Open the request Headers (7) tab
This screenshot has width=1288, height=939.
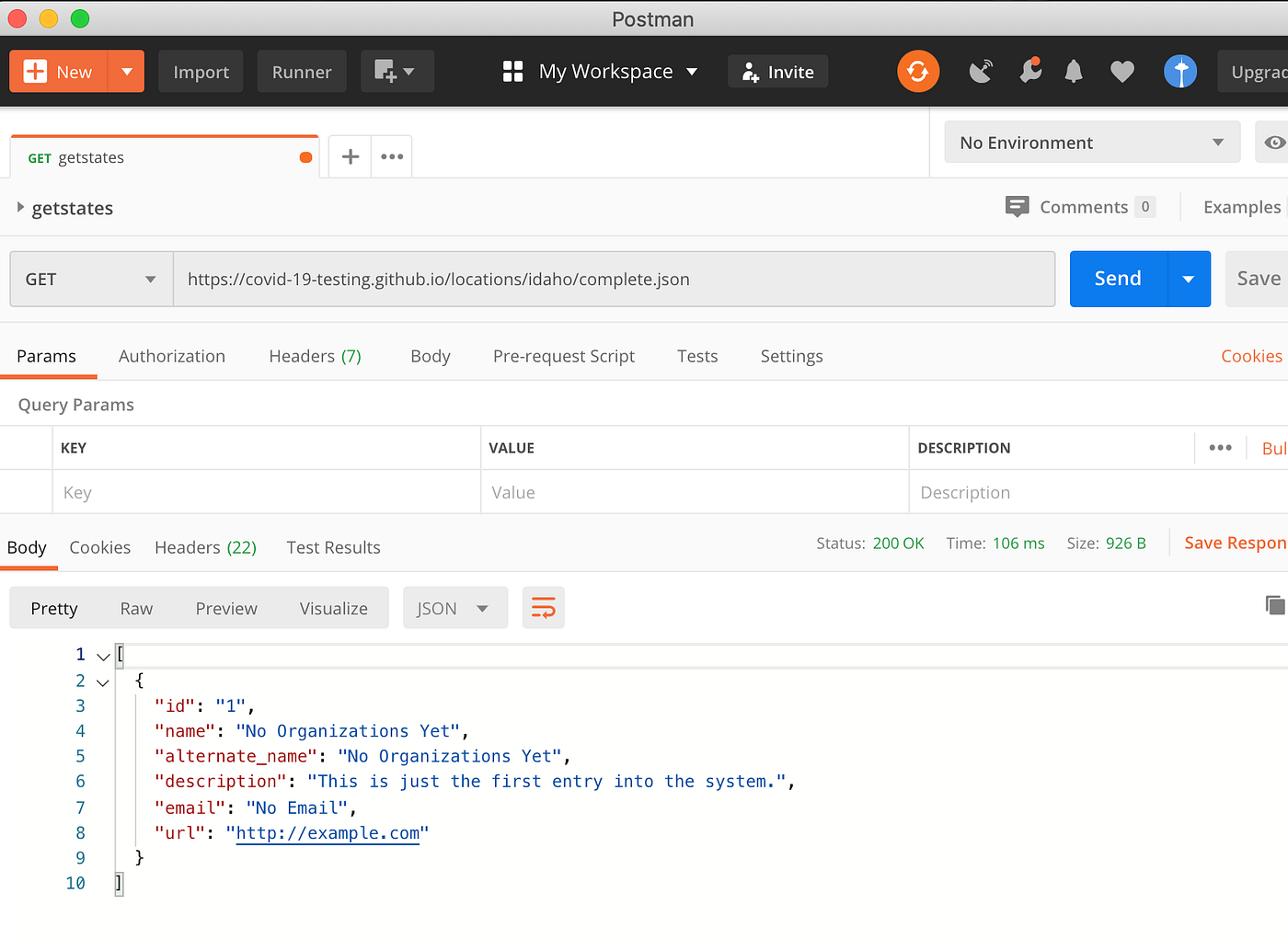click(x=315, y=356)
